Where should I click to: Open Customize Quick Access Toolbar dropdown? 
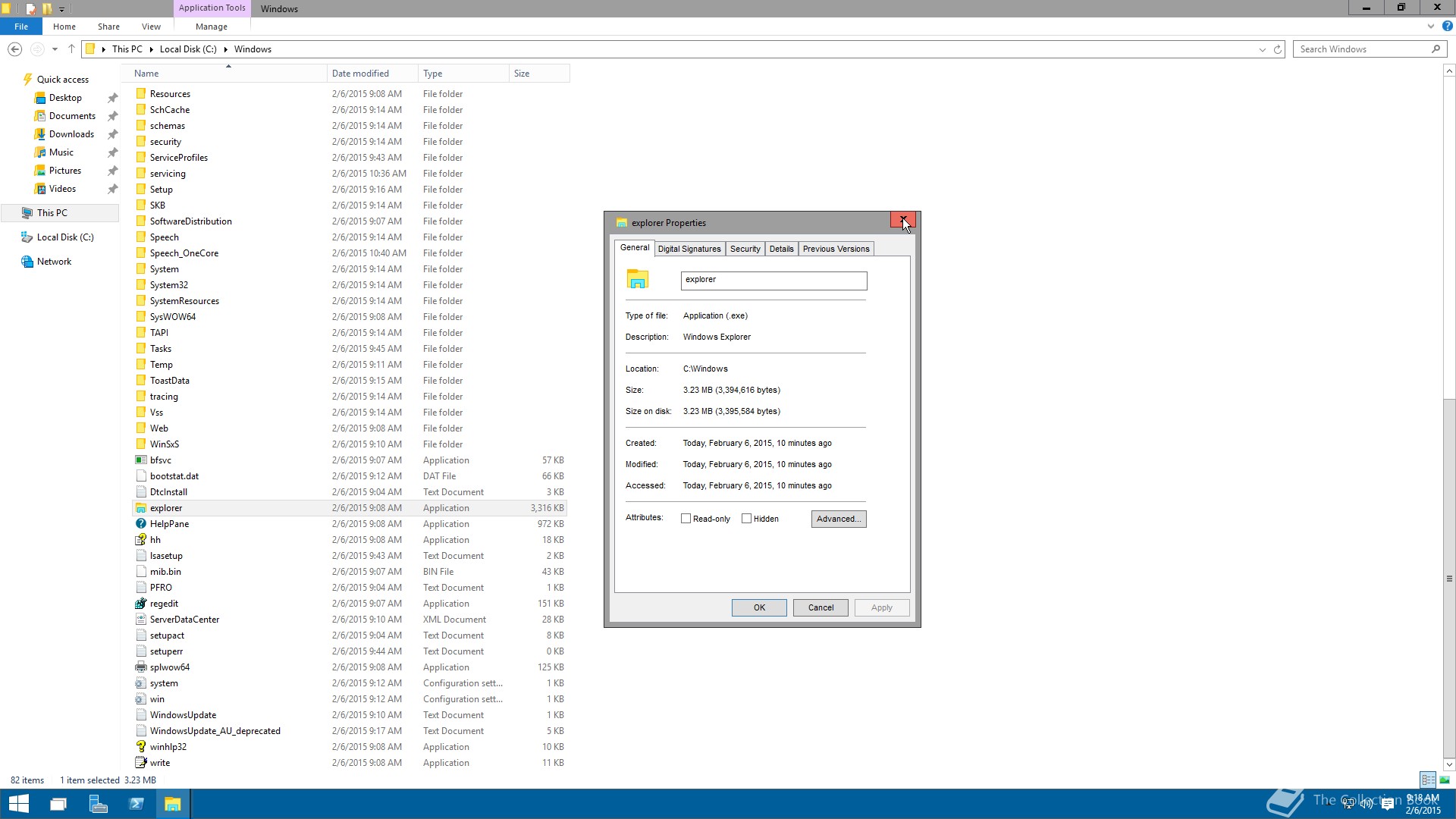click(x=62, y=9)
